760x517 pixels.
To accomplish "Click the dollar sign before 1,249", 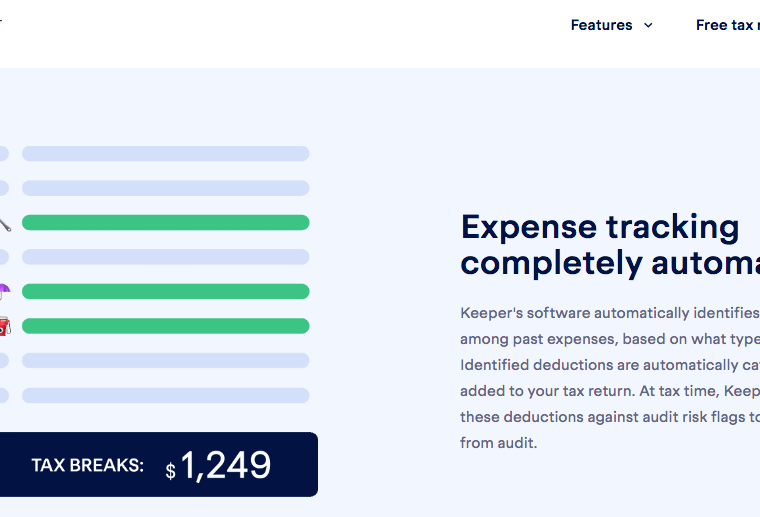I will [x=171, y=470].
